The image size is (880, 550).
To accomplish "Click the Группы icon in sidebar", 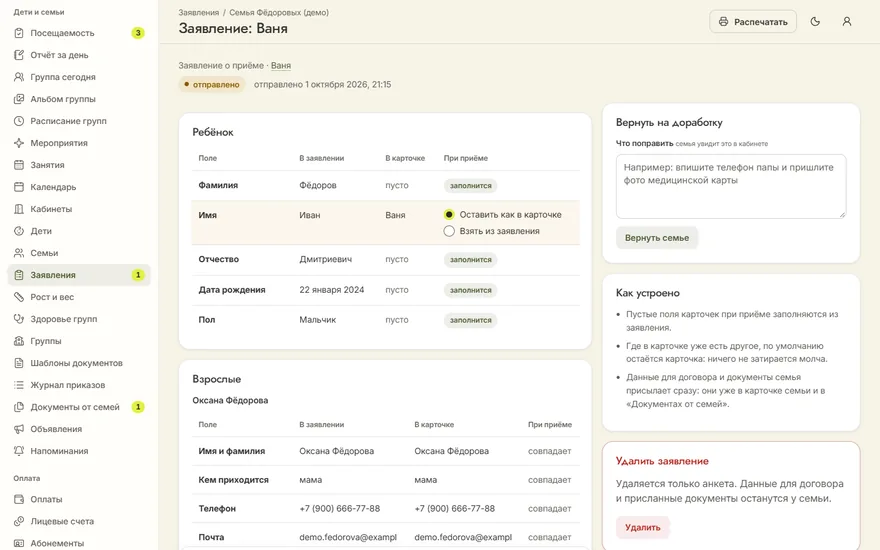I will 19,341.
